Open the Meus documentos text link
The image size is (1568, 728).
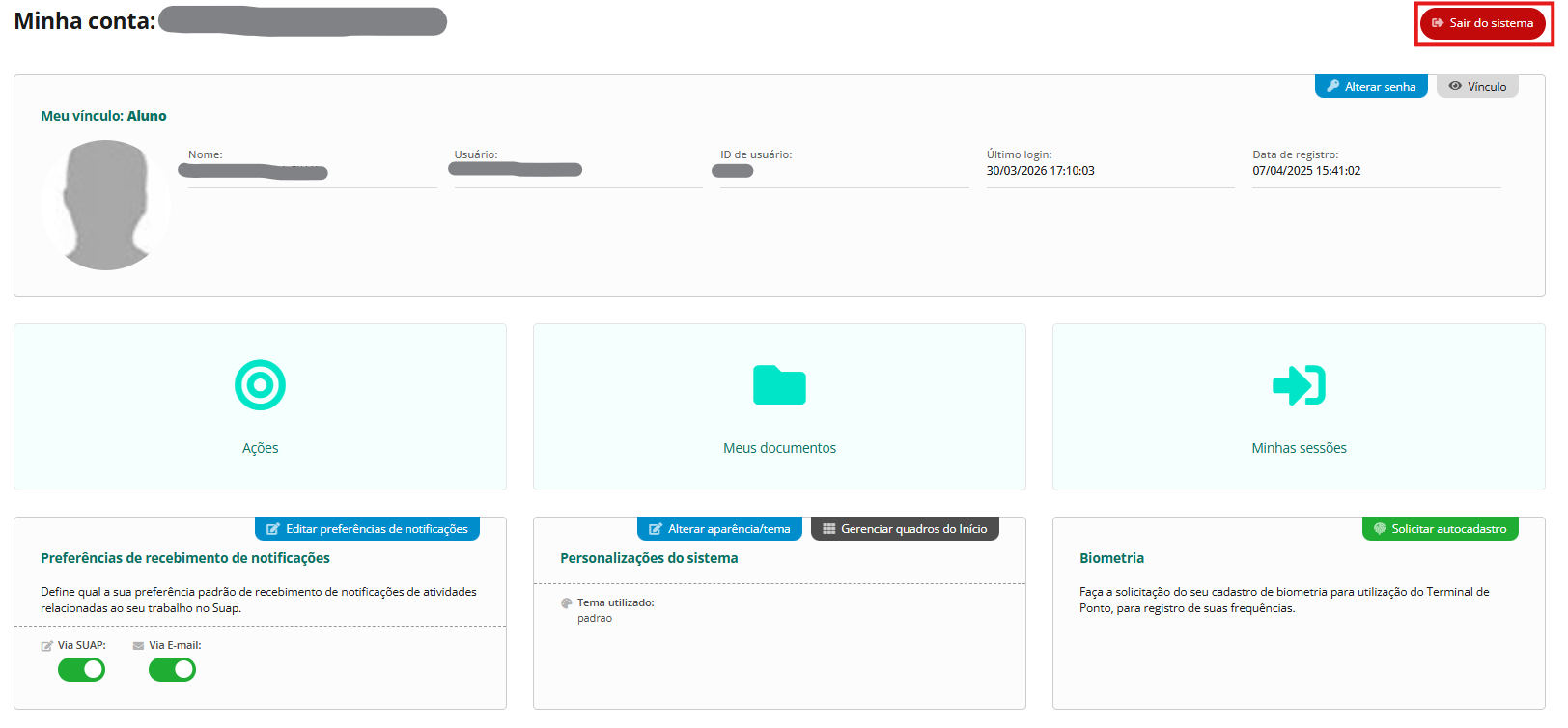click(779, 448)
